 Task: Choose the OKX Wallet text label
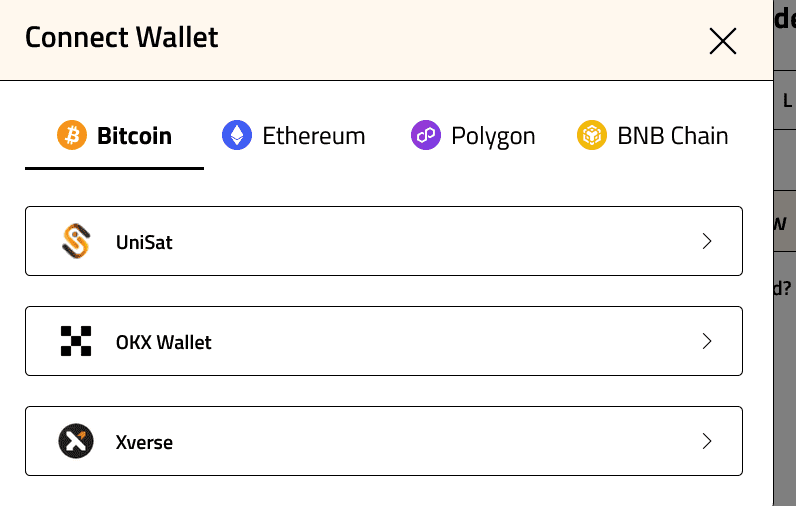[164, 342]
